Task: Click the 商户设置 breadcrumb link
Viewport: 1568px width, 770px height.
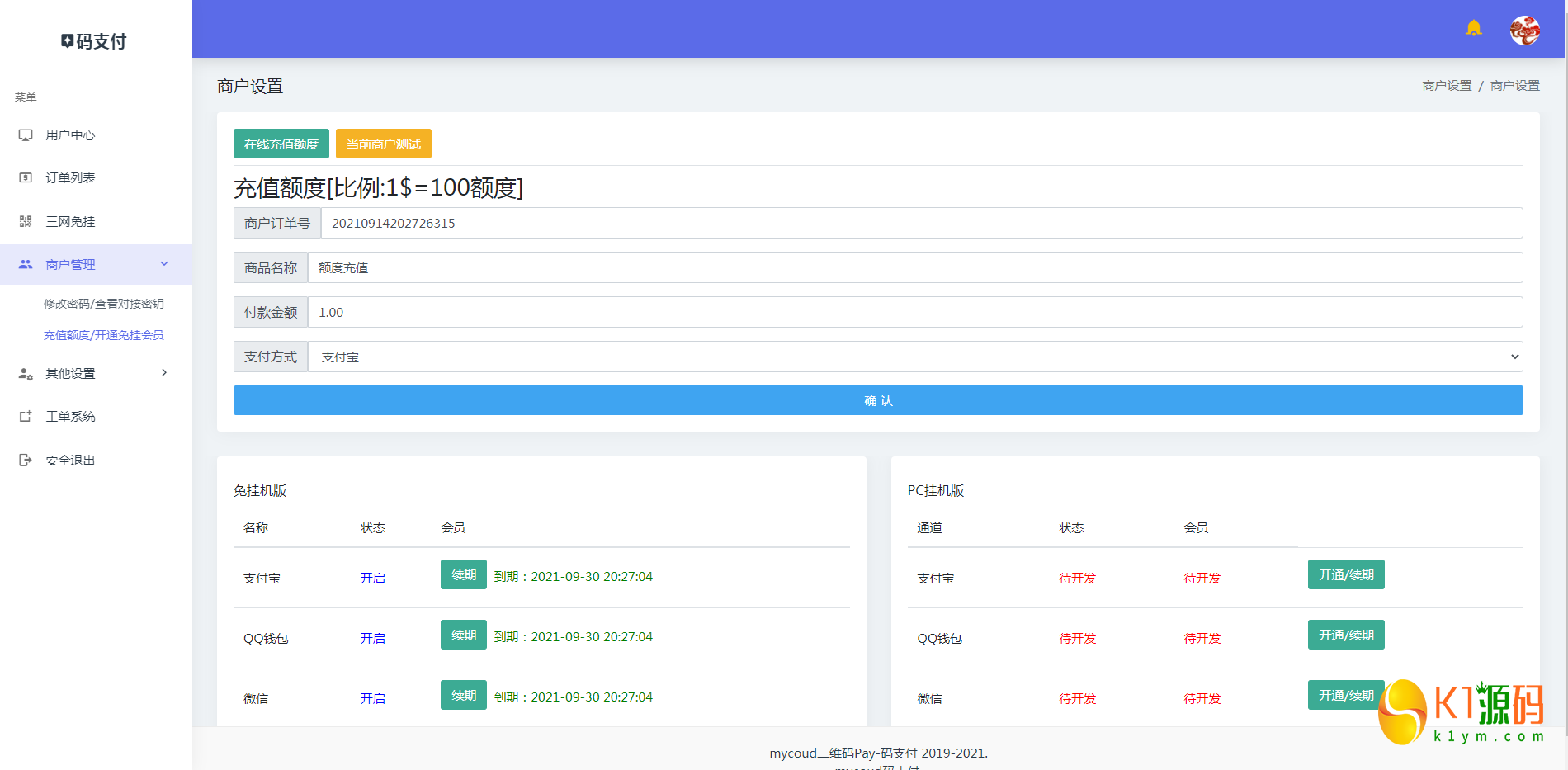Action: pyautogui.click(x=1447, y=86)
